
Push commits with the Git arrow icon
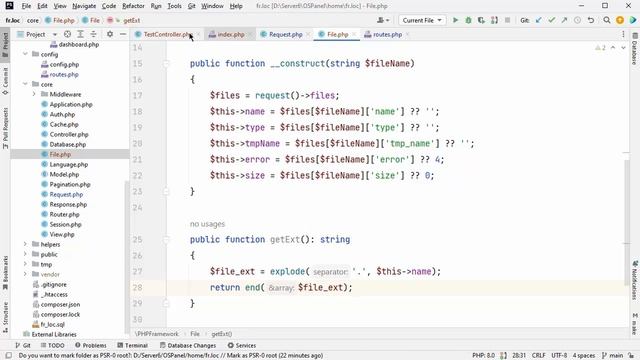(x=564, y=20)
